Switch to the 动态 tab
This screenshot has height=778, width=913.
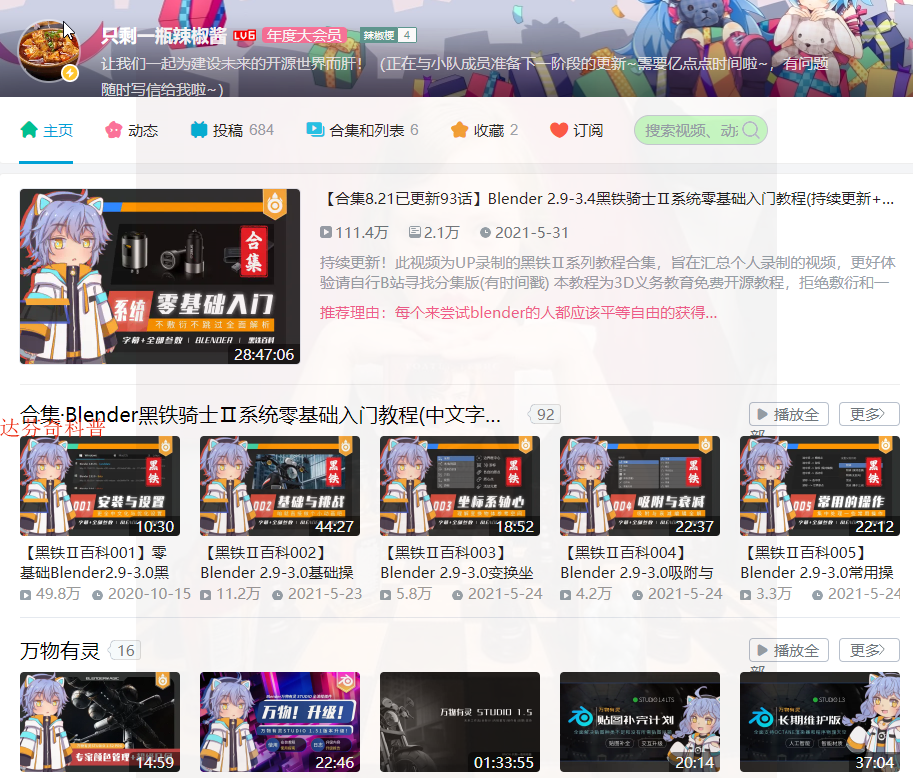pos(132,130)
